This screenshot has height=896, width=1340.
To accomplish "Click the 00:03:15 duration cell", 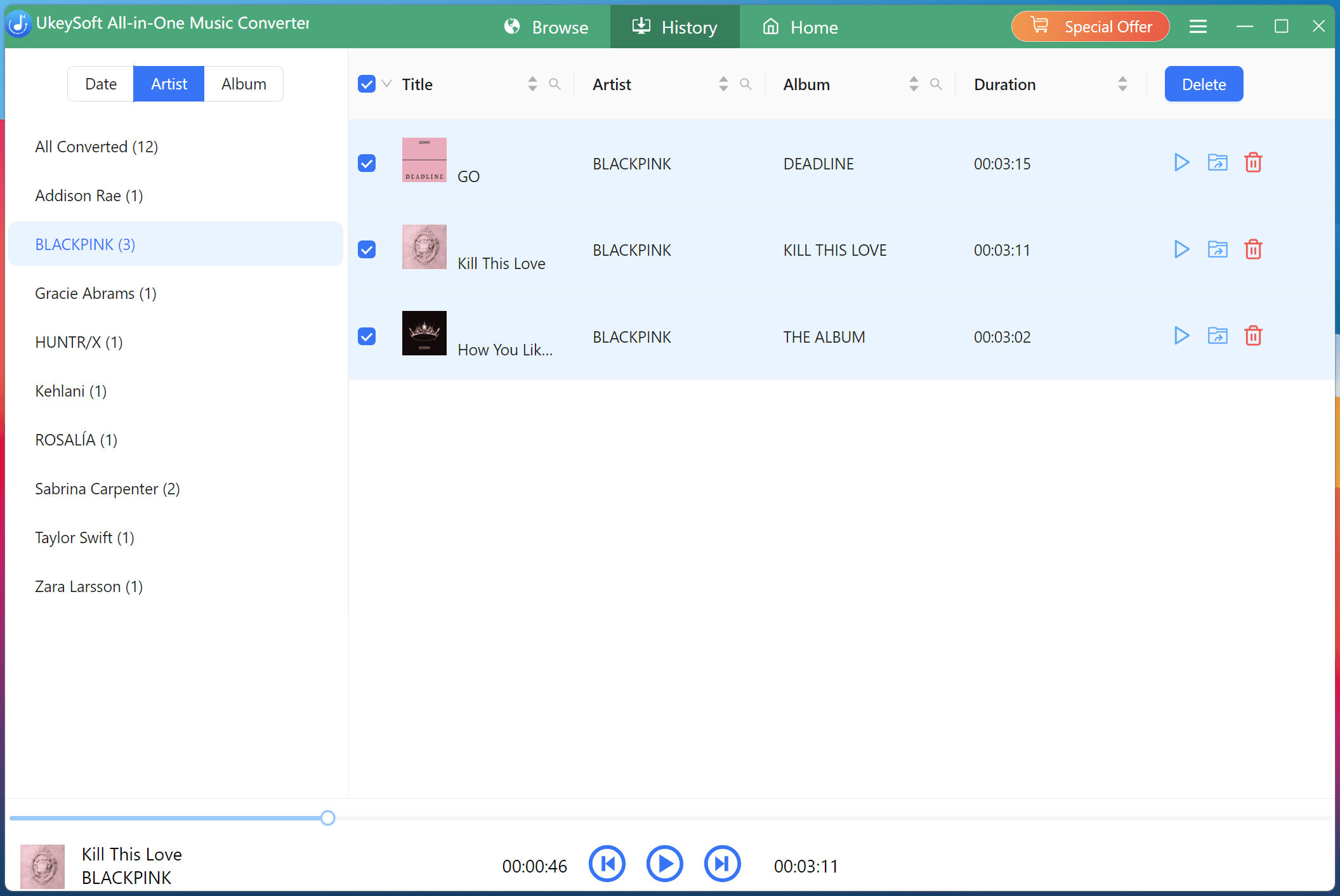I will (1002, 164).
